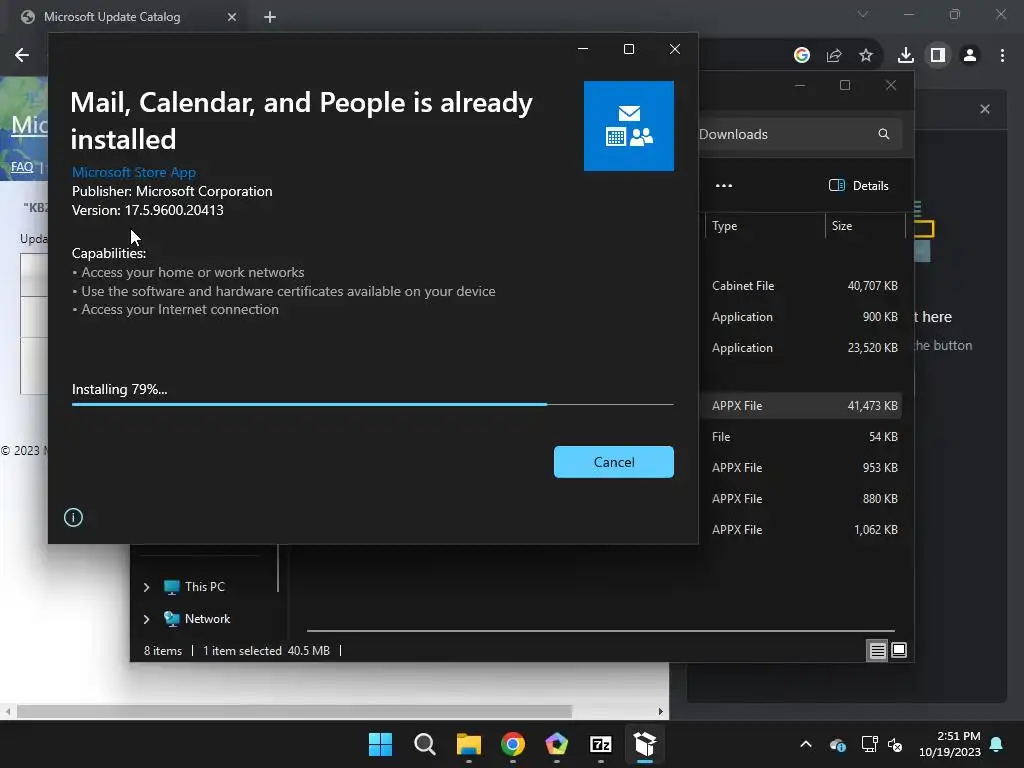Image resolution: width=1024 pixels, height=768 pixels.
Task: Share this page from Chrome toolbar
Action: pos(834,56)
